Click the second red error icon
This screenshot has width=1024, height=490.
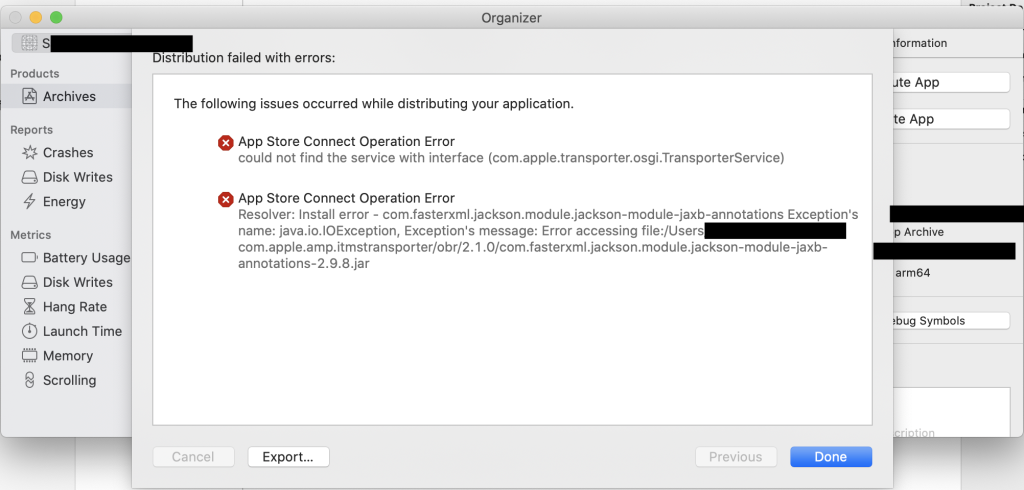pyautogui.click(x=226, y=200)
